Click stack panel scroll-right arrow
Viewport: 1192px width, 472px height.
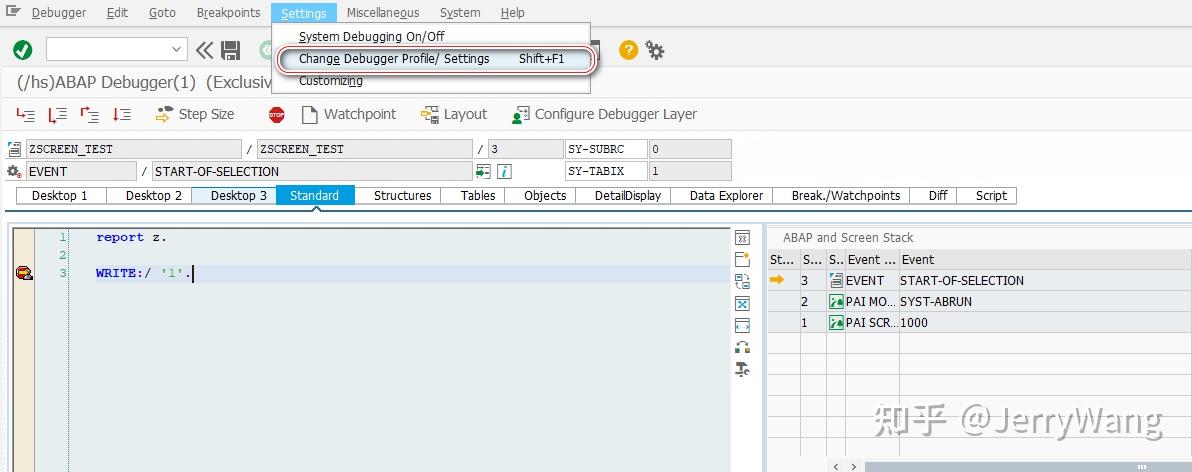(854, 467)
